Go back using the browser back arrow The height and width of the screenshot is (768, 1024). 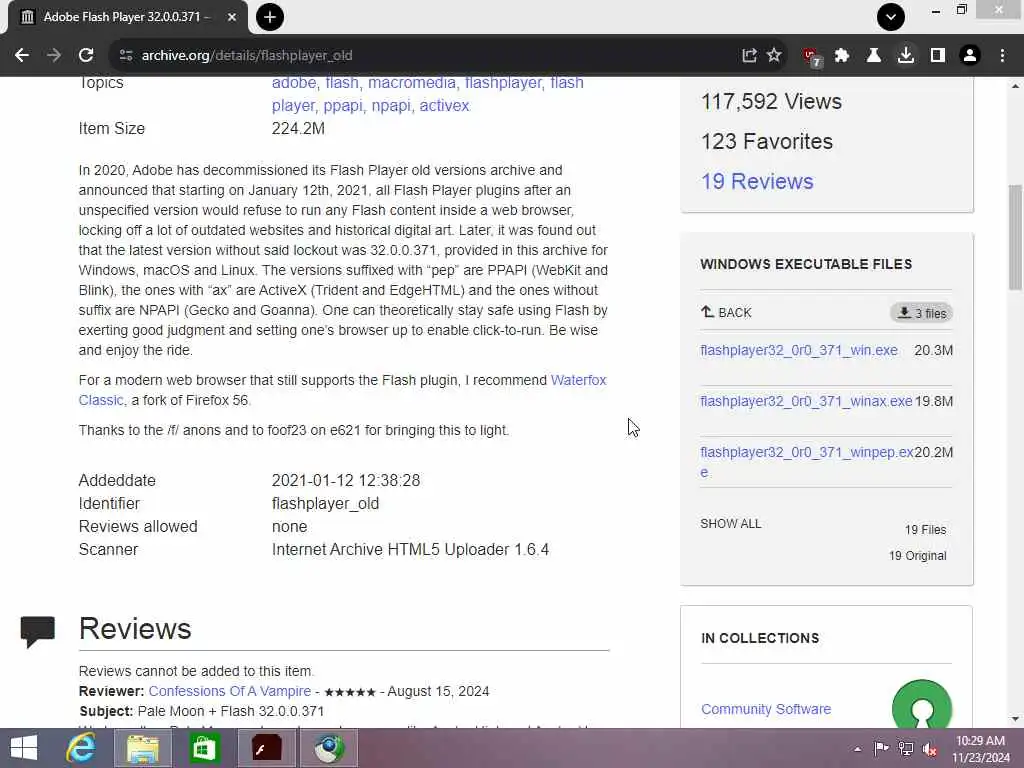pos(22,56)
